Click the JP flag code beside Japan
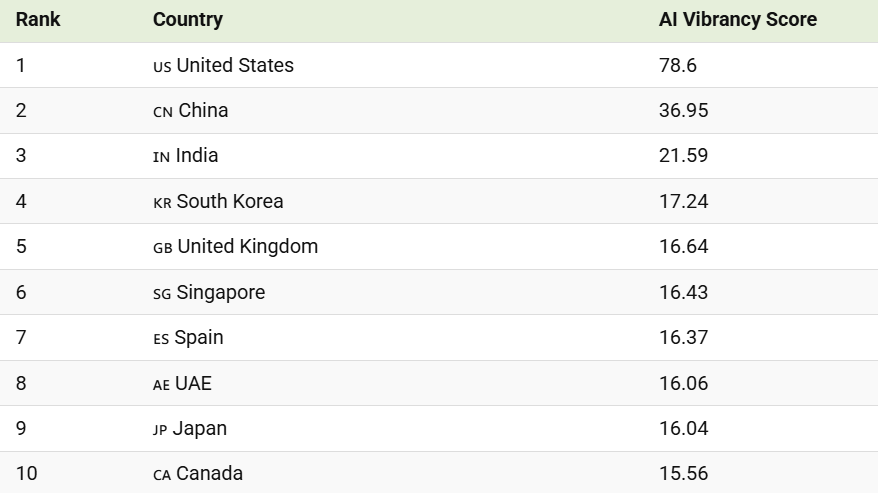 [x=160, y=430]
